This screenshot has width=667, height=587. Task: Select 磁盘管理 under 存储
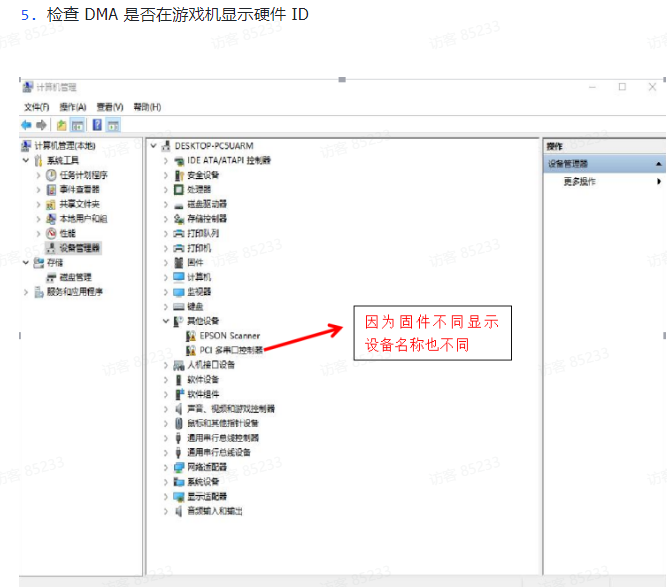[x=75, y=277]
